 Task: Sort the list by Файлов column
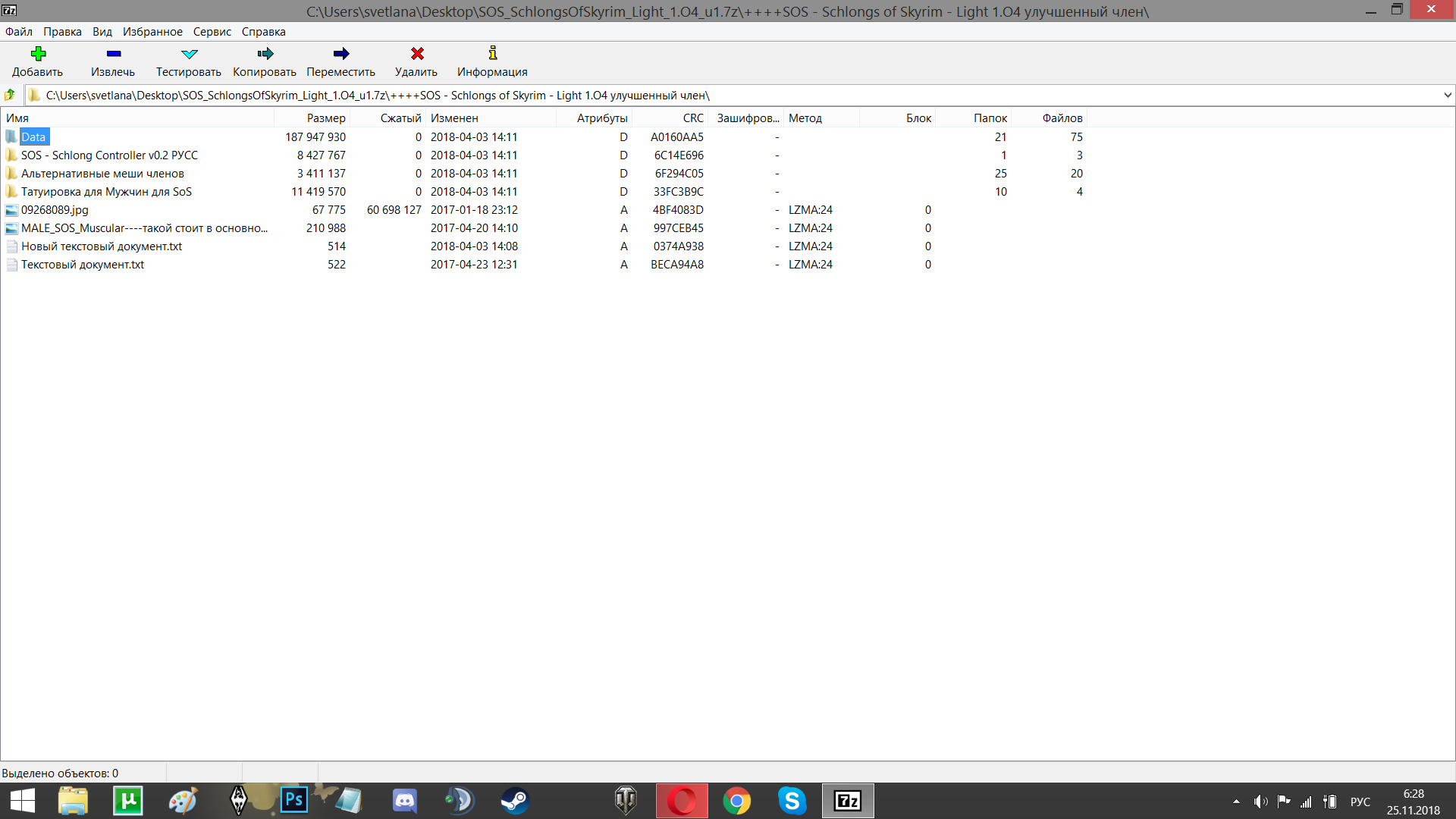(x=1050, y=118)
